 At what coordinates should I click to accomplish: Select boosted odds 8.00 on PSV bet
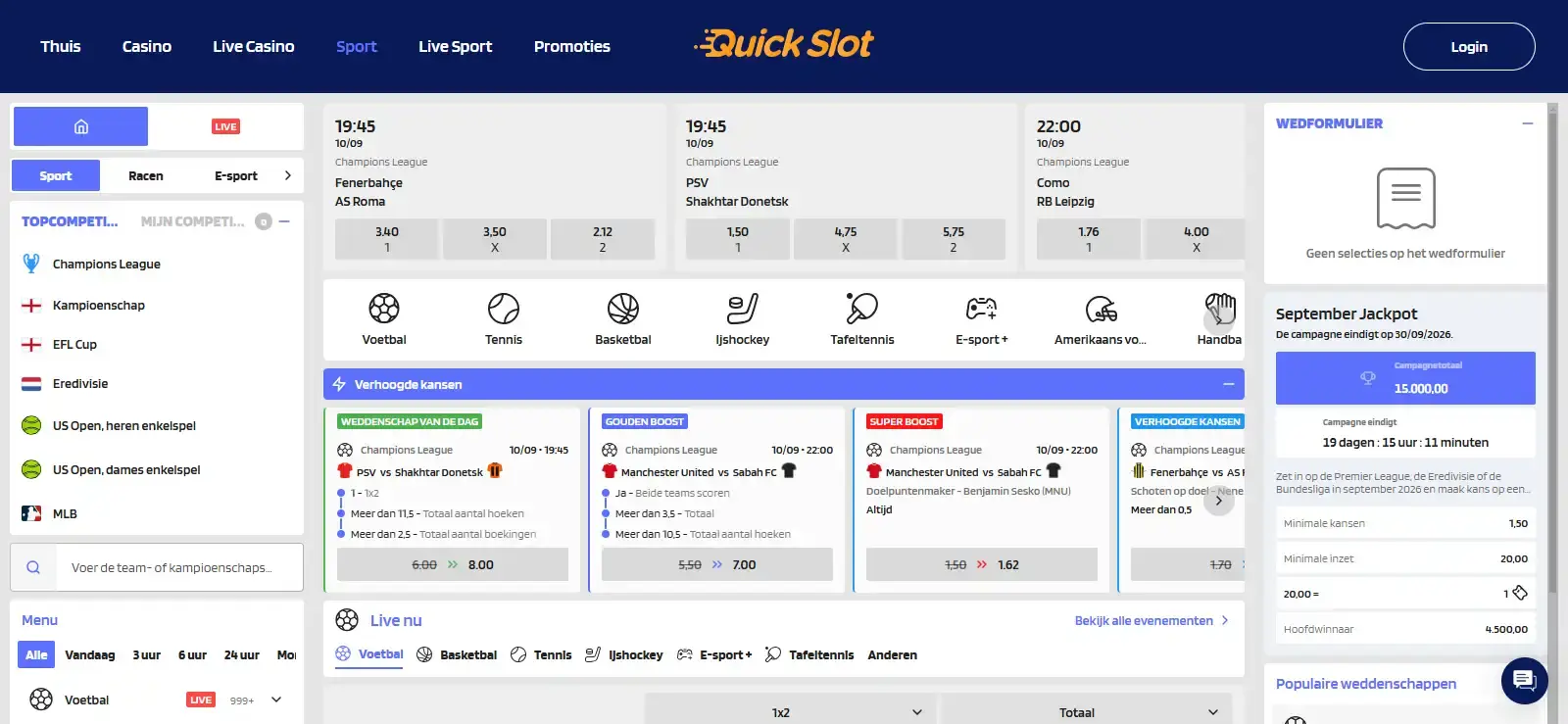(x=453, y=564)
